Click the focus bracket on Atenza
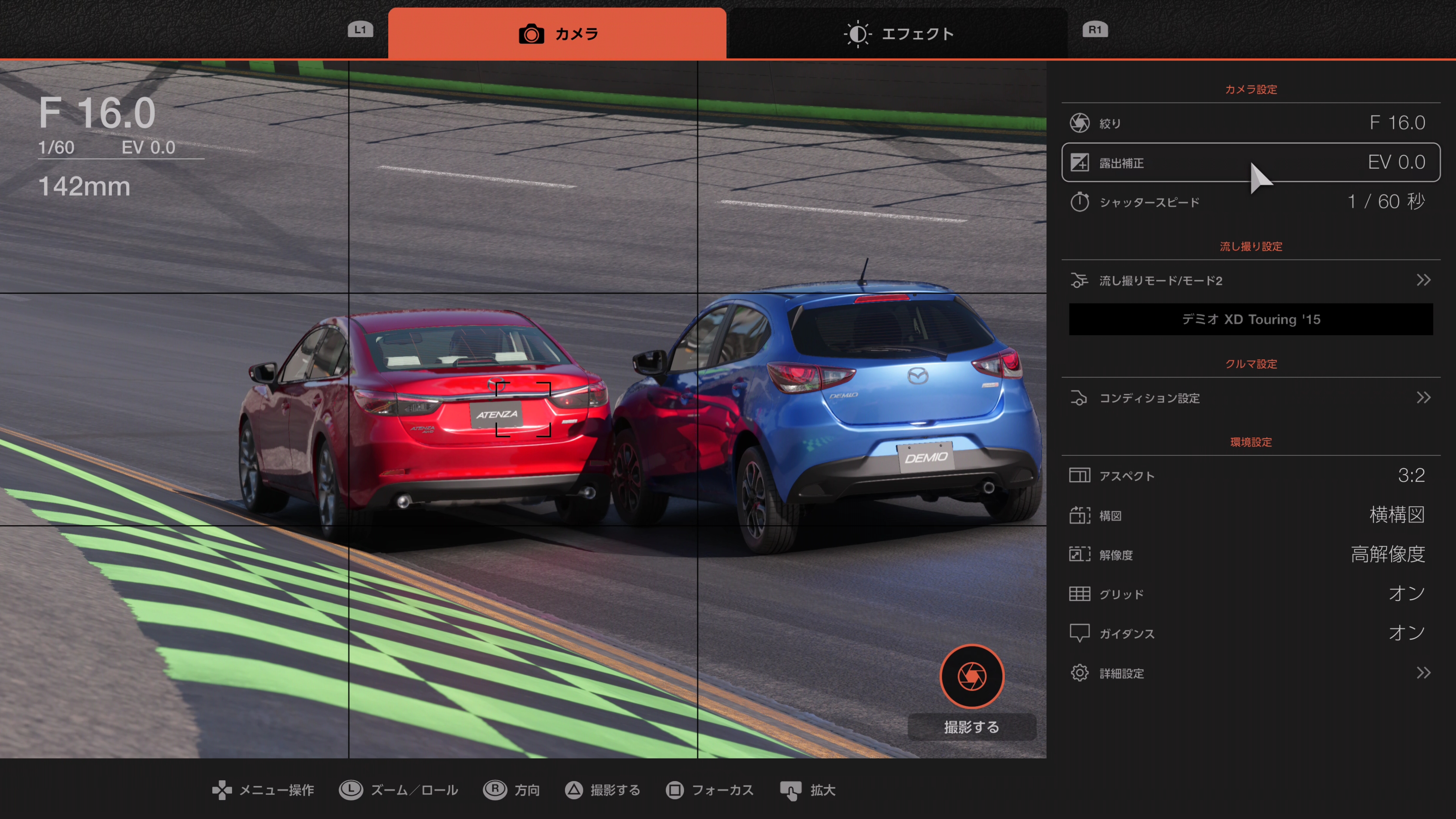 [523, 409]
